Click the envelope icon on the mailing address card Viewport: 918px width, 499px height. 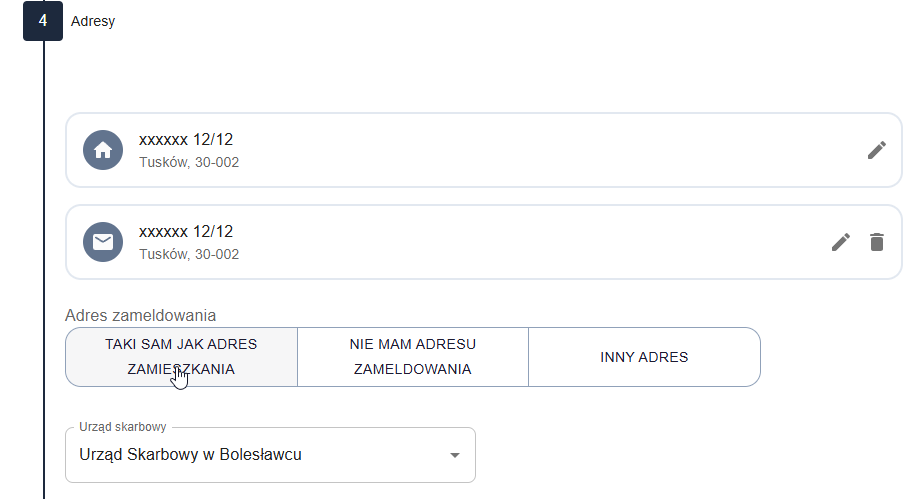(x=102, y=242)
